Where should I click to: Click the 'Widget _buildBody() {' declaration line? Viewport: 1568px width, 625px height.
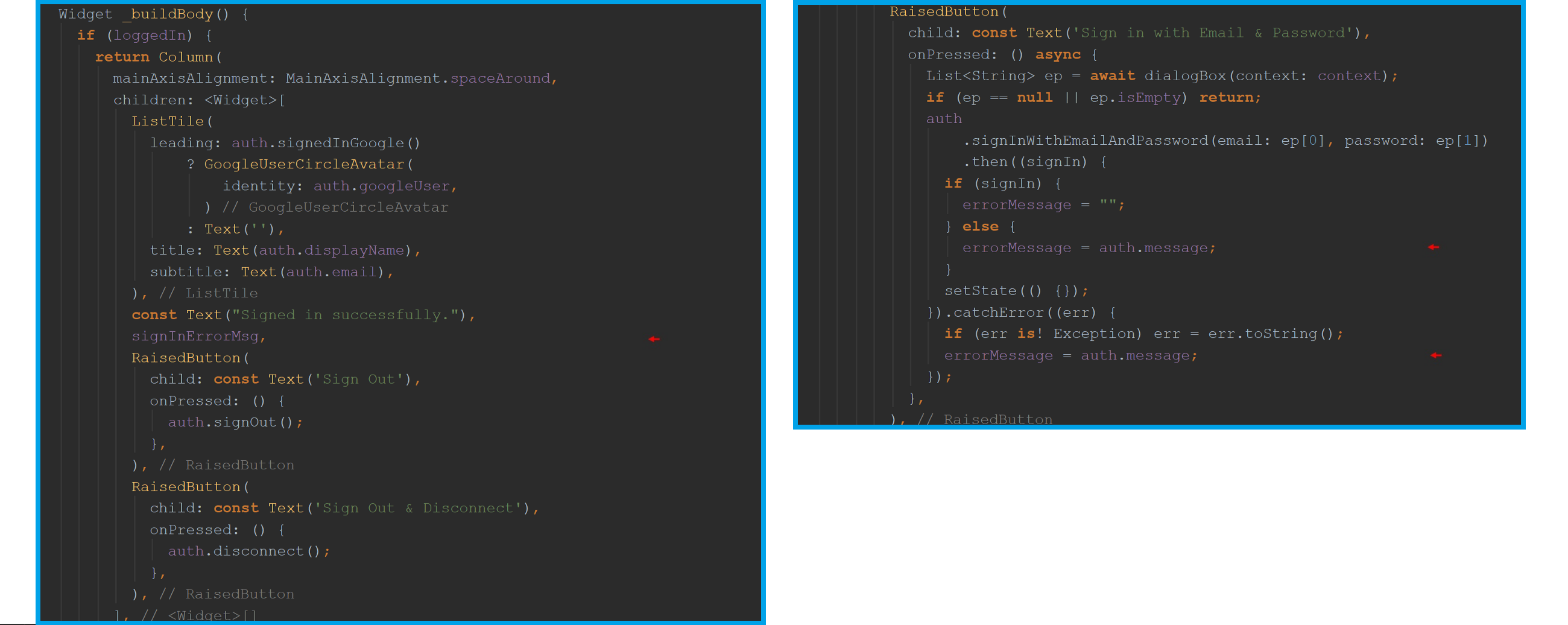(153, 14)
